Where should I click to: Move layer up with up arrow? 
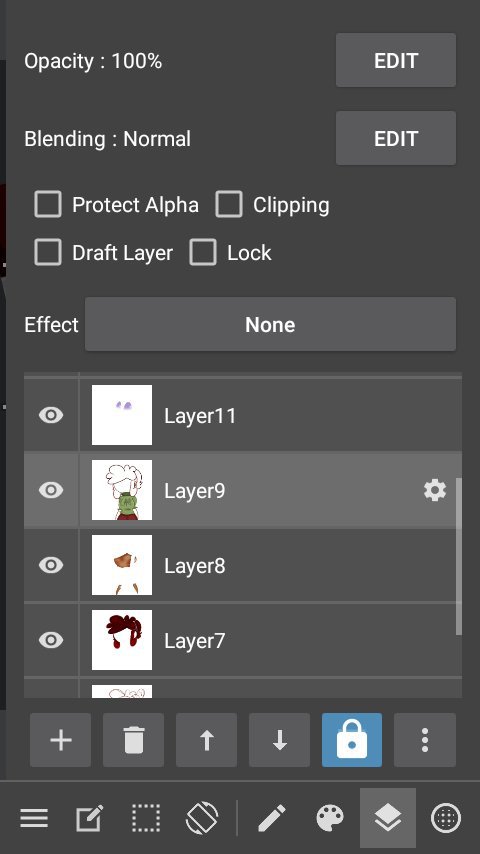point(206,740)
